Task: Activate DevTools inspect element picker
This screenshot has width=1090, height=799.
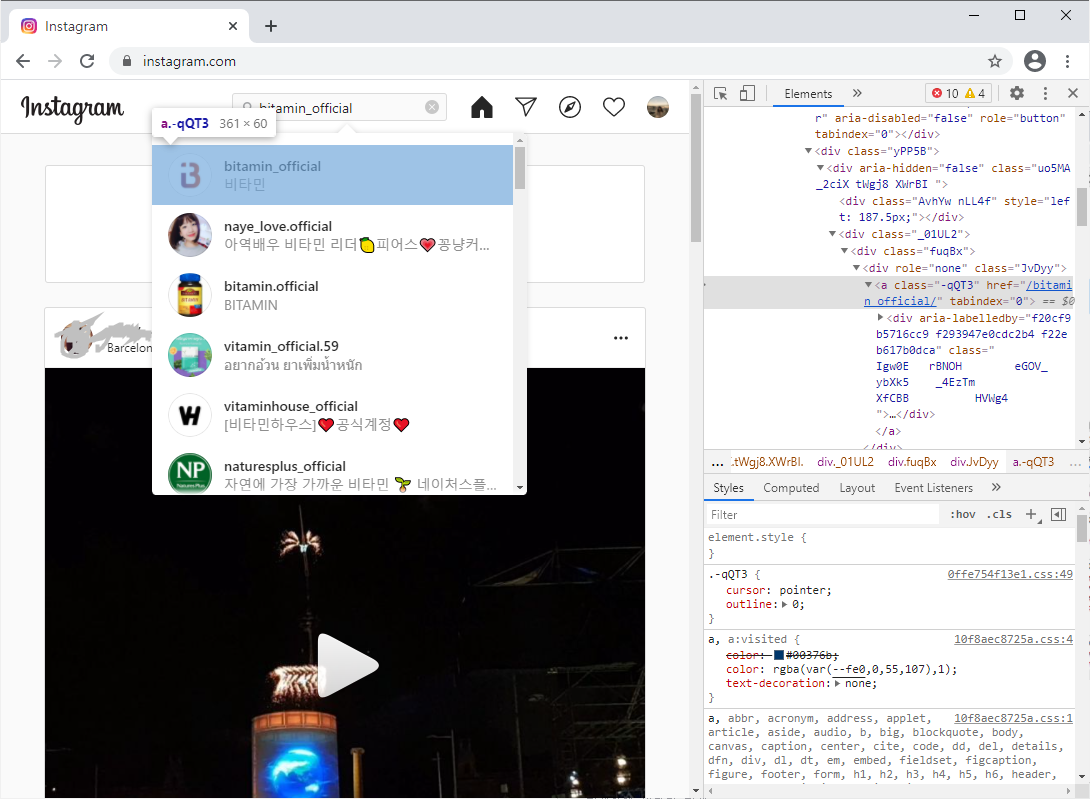Action: pyautogui.click(x=720, y=93)
